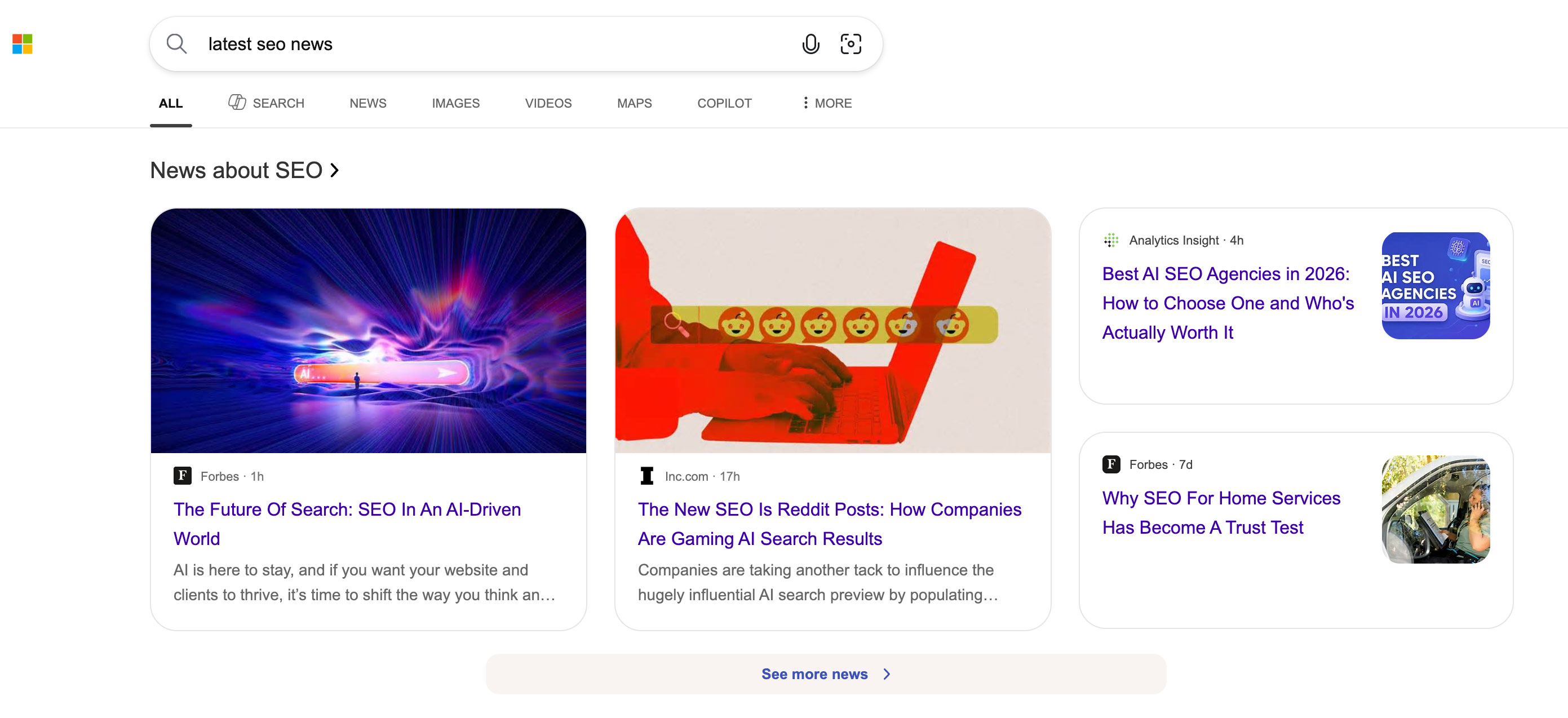Click the Microsoft logo icon
The height and width of the screenshot is (718, 1568).
coord(23,44)
